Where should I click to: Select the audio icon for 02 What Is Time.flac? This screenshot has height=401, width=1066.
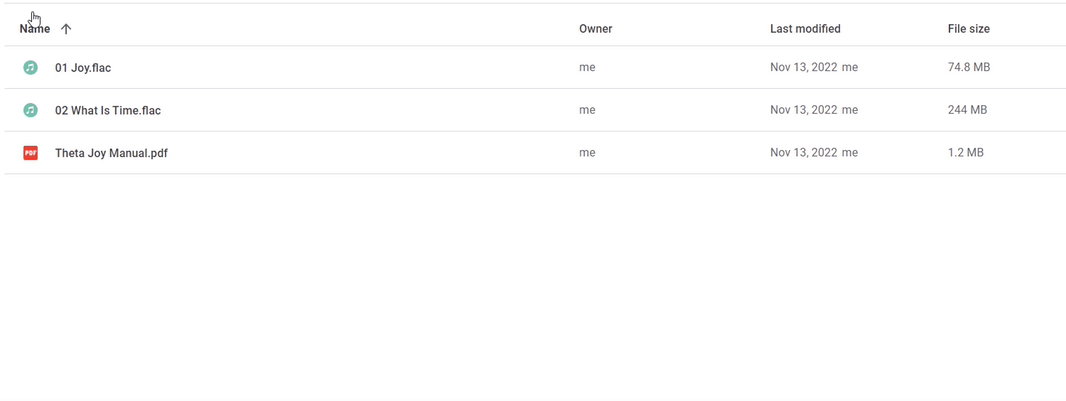pyautogui.click(x=31, y=109)
